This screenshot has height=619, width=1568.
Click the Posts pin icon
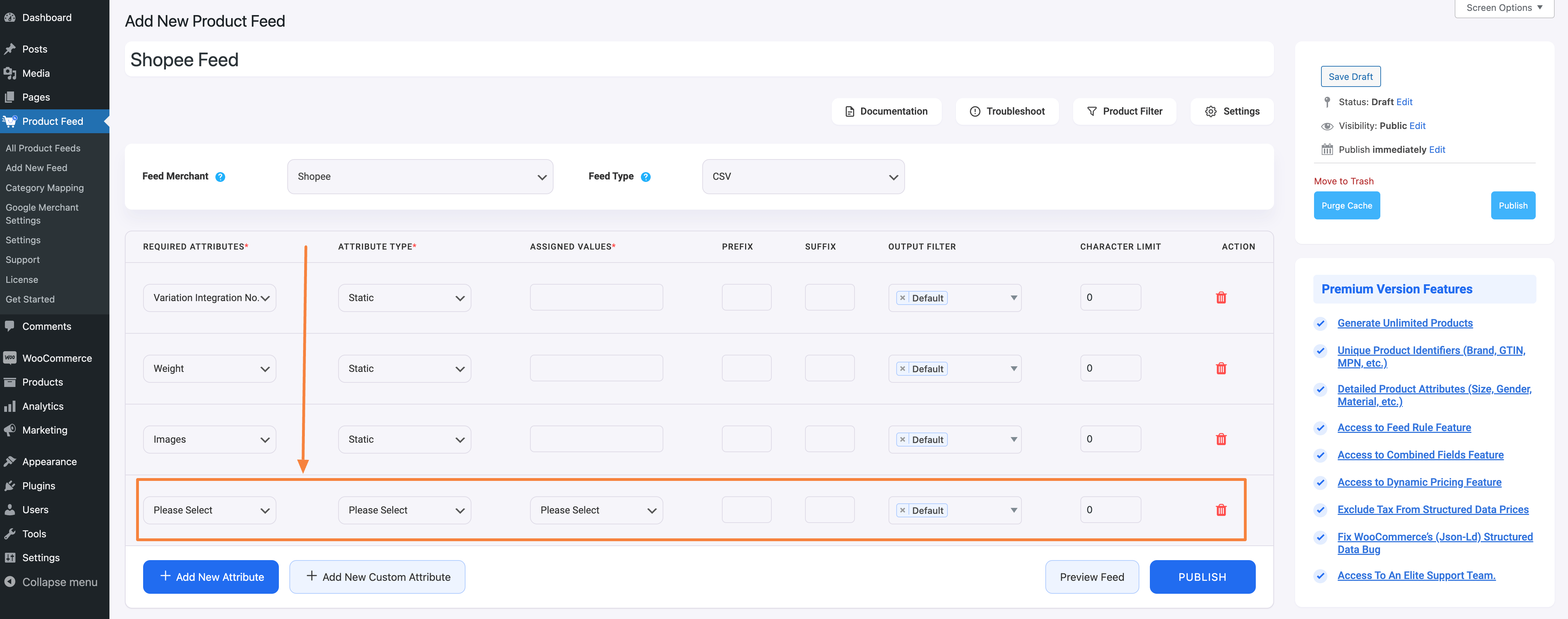tap(10, 49)
